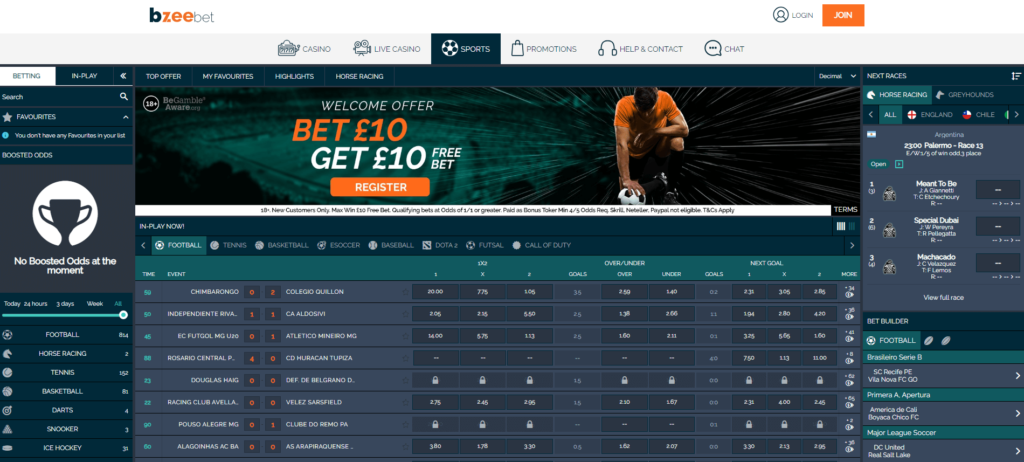Switch to the In-Play sidebar tab
The image size is (1024, 462).
click(x=85, y=76)
